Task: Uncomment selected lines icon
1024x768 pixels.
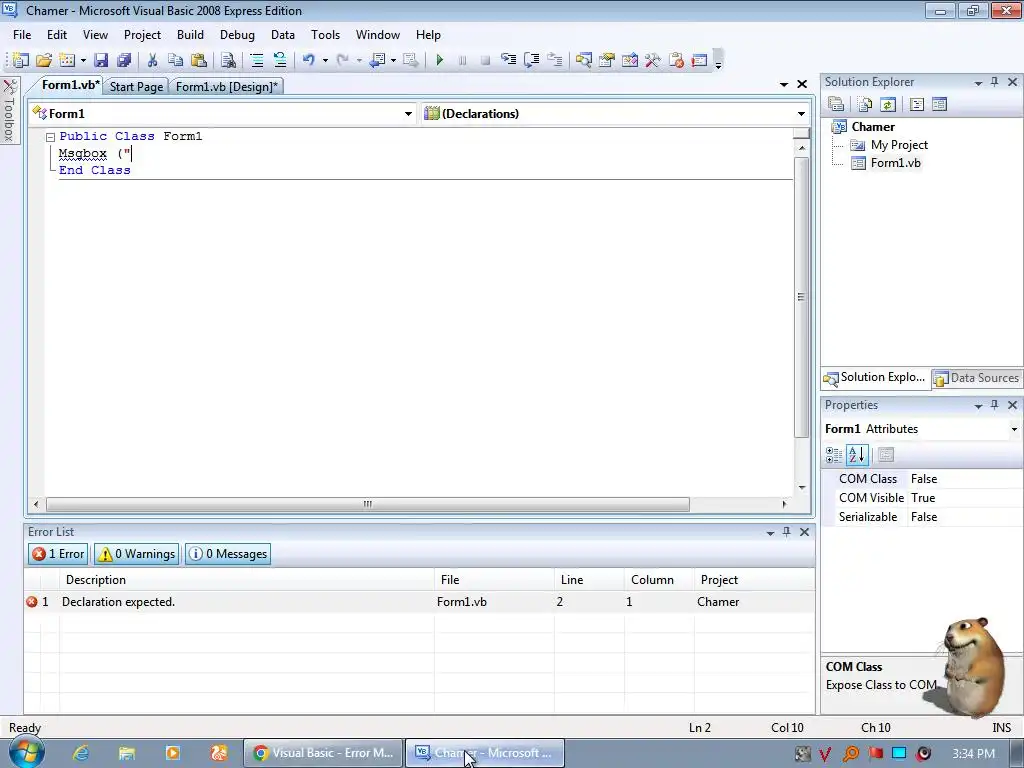Action: [x=280, y=60]
